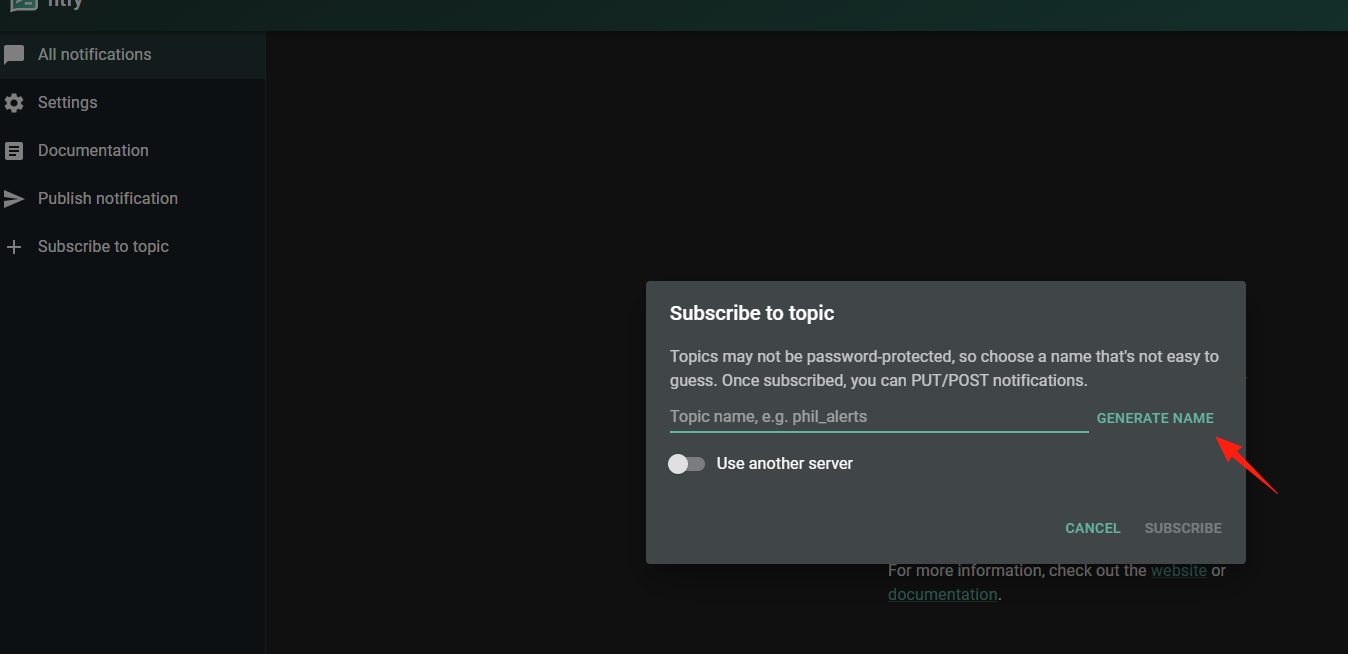Viewport: 1348px width, 654px height.
Task: Click the chat bubble icon beside All notifications
Action: (14, 55)
